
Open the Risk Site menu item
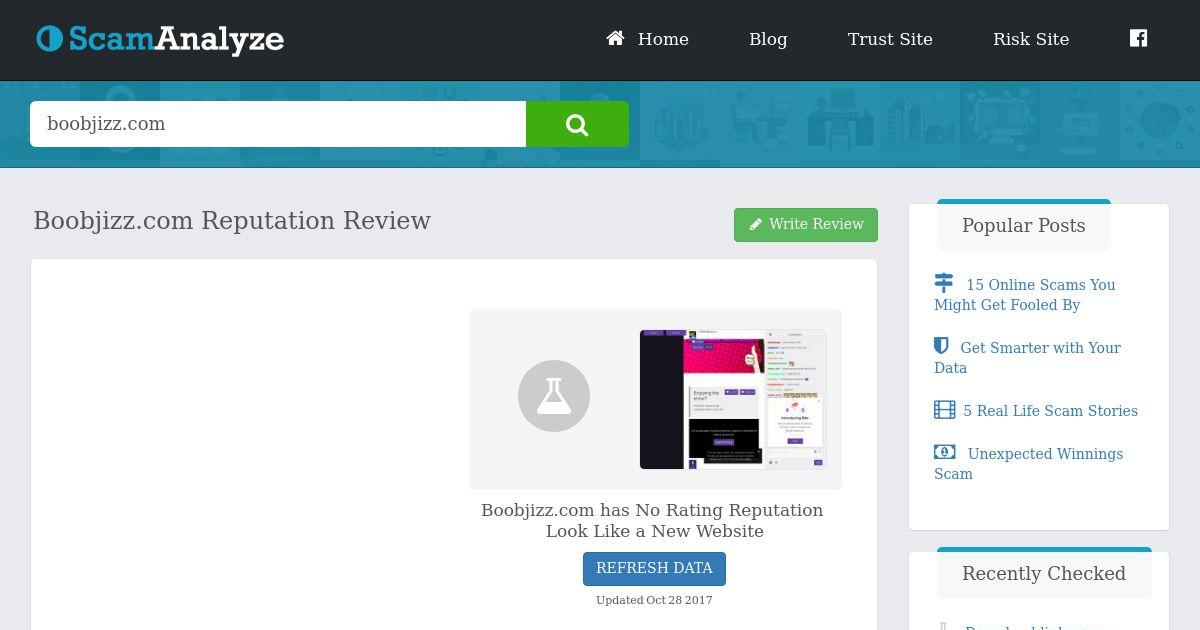pos(1031,39)
